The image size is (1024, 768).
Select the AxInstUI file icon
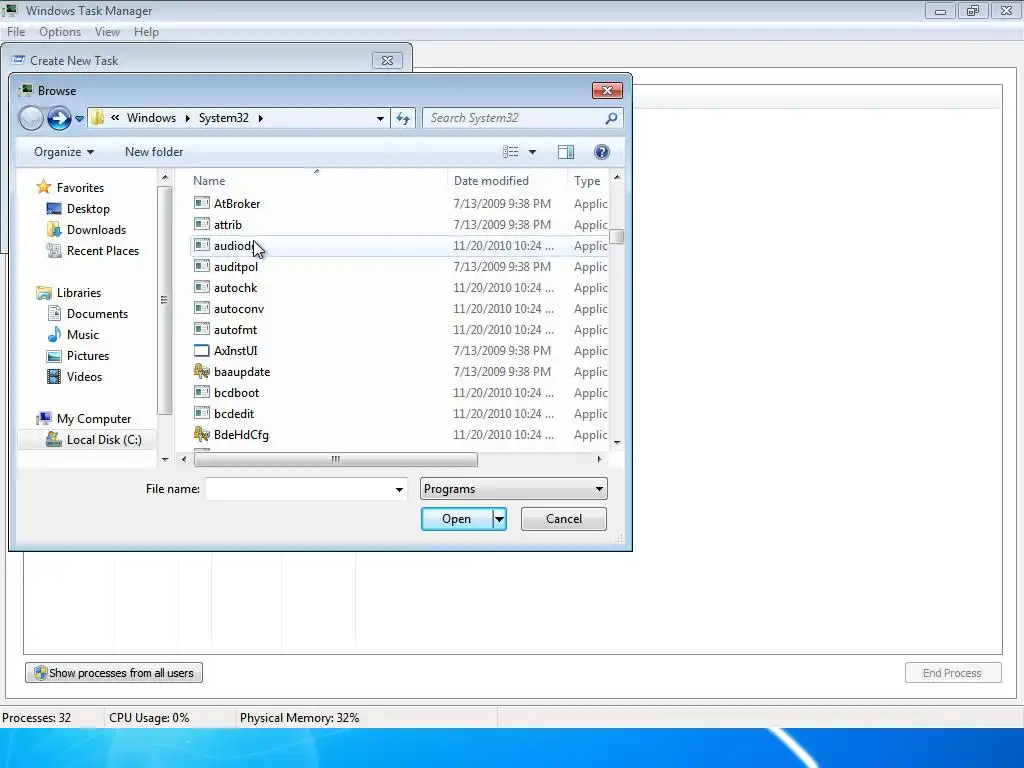[x=202, y=351]
